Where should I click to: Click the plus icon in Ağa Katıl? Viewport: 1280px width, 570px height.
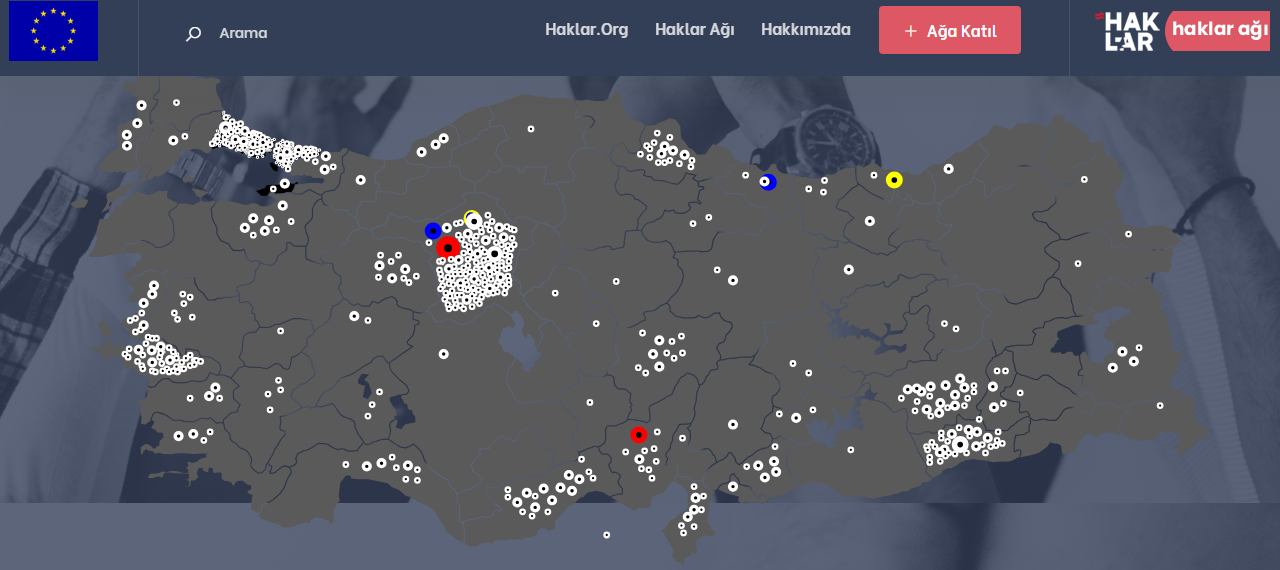point(910,31)
